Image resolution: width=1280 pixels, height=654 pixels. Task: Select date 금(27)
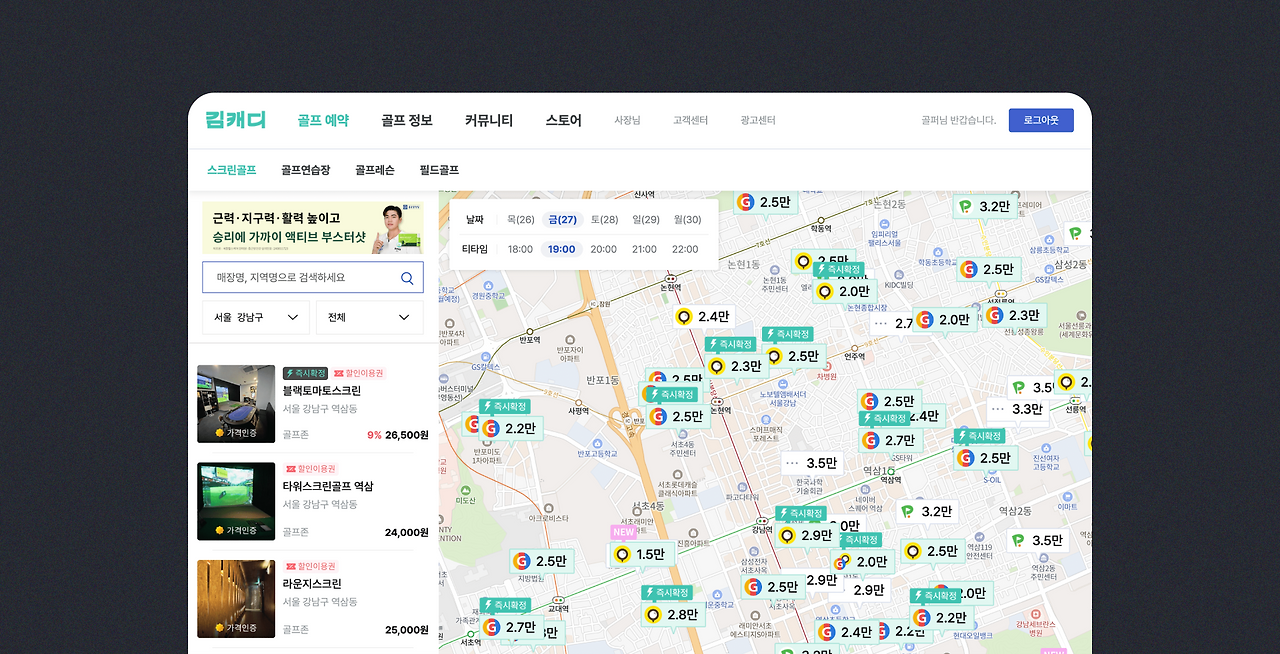point(562,220)
